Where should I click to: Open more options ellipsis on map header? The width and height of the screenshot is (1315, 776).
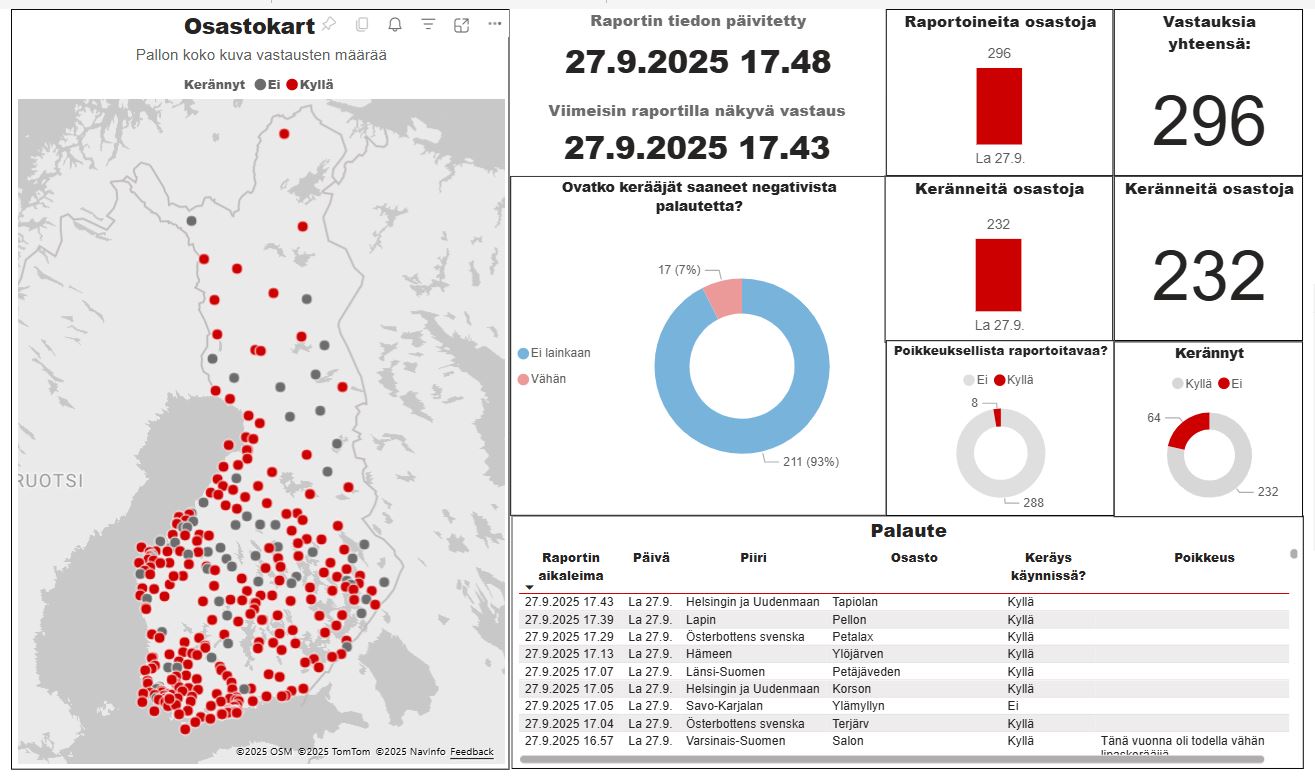(494, 25)
